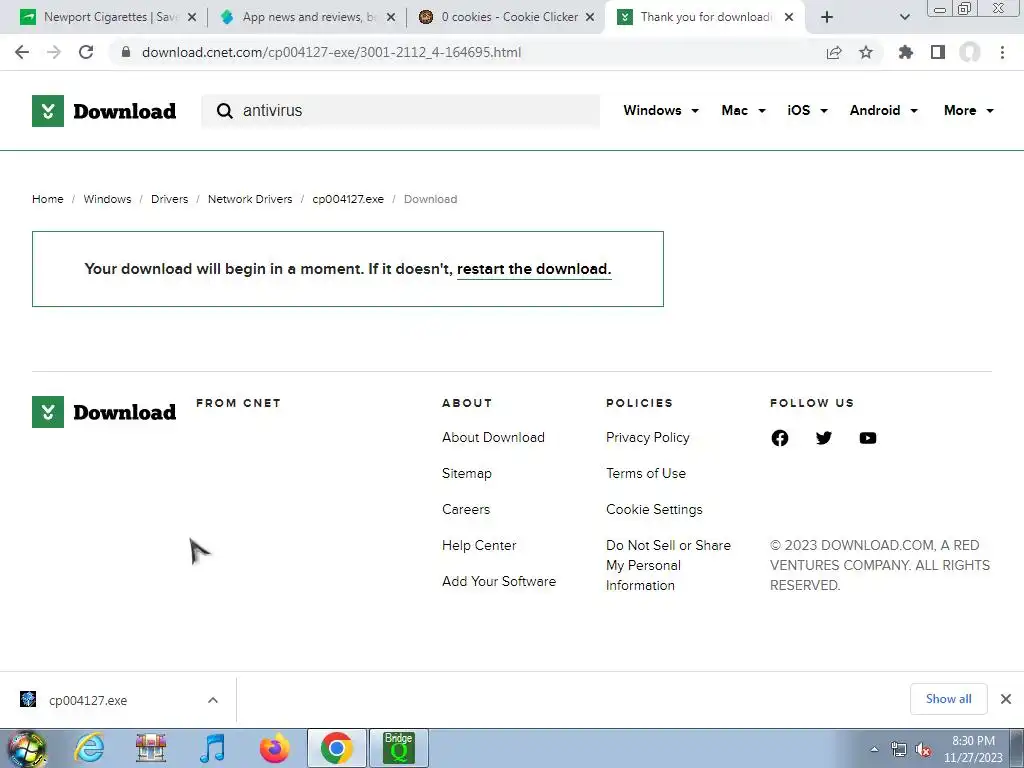The image size is (1024, 768).
Task: Click the Windows breadcrumb link
Action: click(x=107, y=199)
